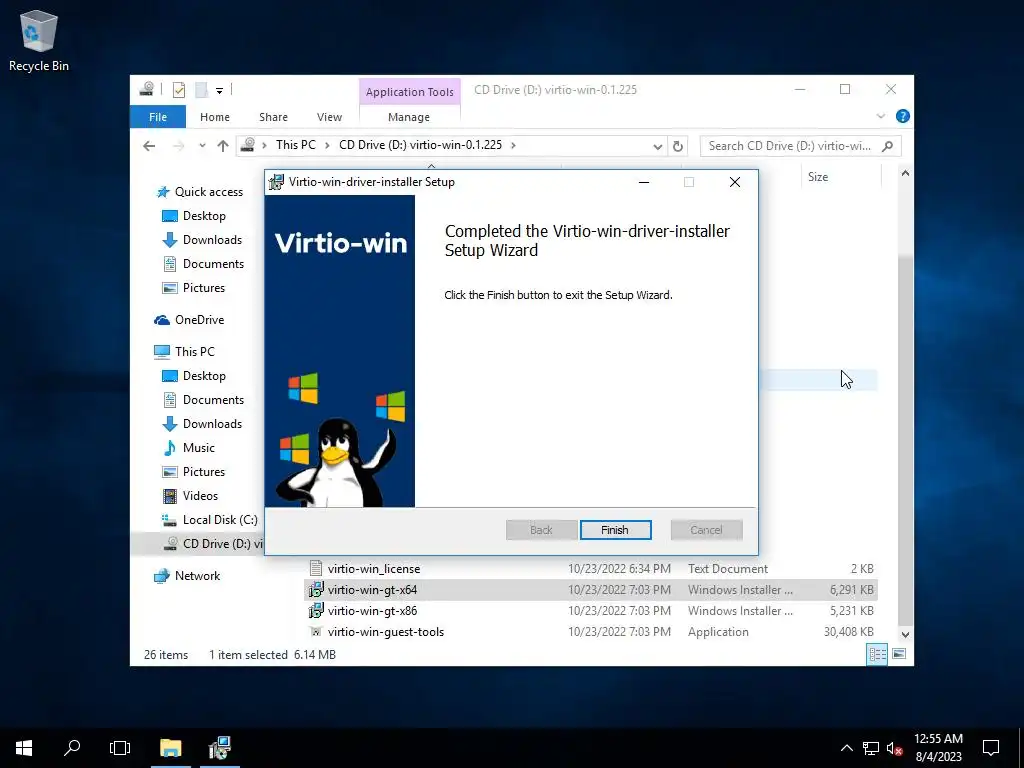Open the Windows Start menu
This screenshot has width=1024, height=768.
tap(24, 748)
